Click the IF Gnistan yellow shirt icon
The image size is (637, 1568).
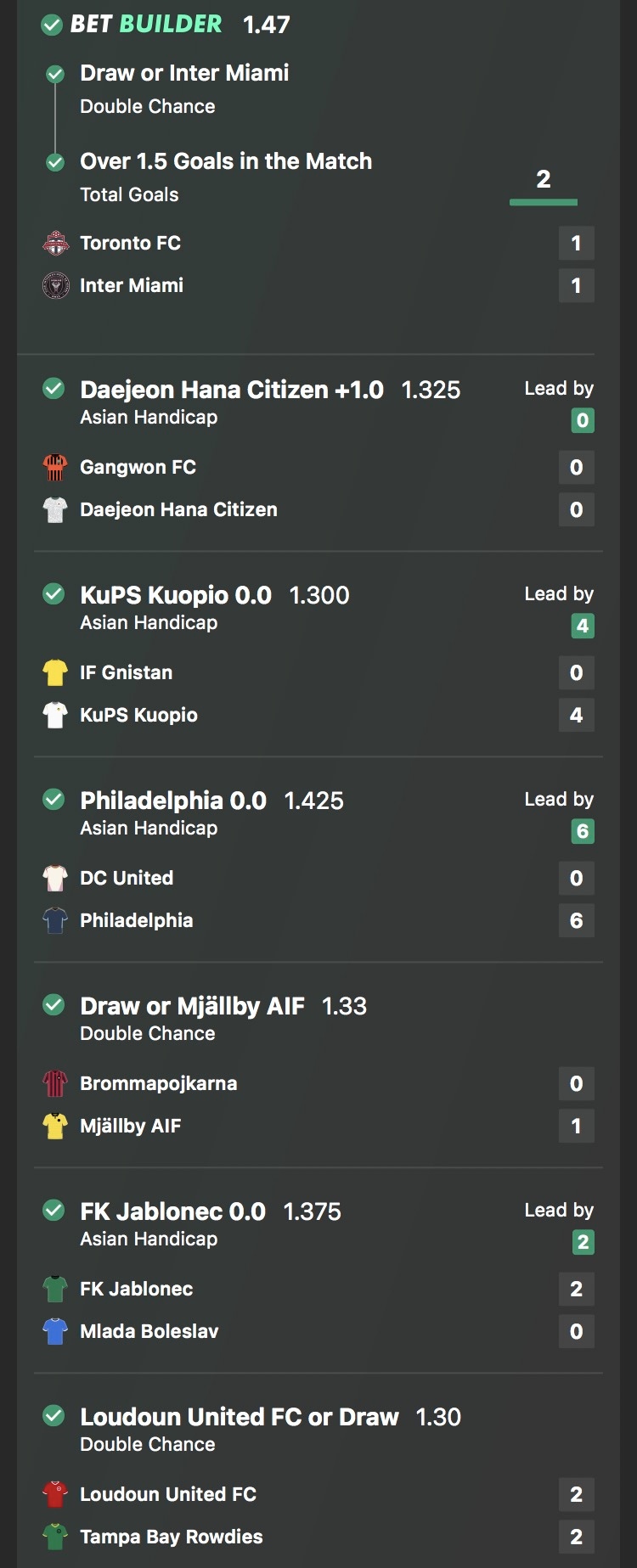(55, 672)
